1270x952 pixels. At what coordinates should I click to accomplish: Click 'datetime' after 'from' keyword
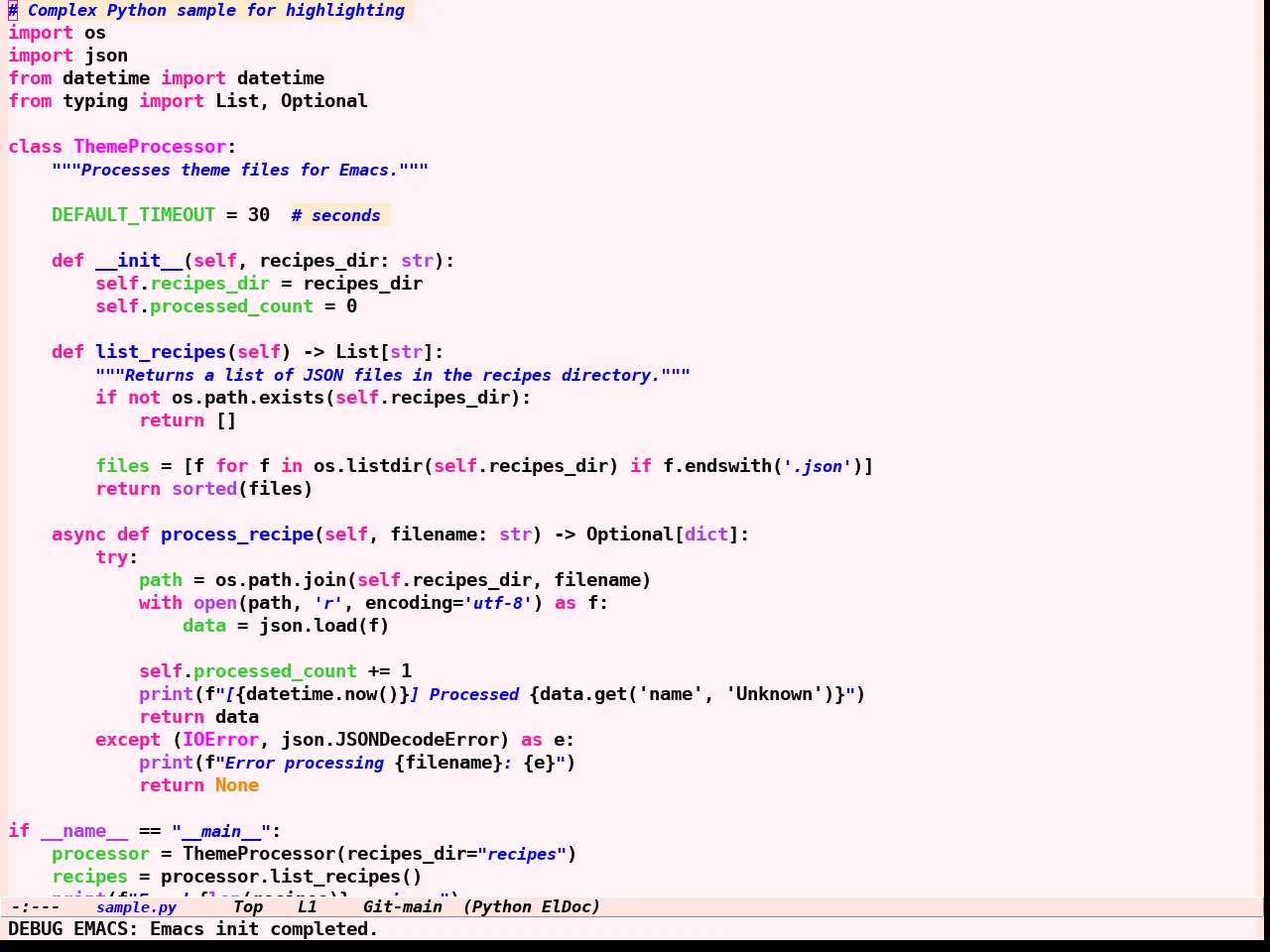[x=105, y=78]
